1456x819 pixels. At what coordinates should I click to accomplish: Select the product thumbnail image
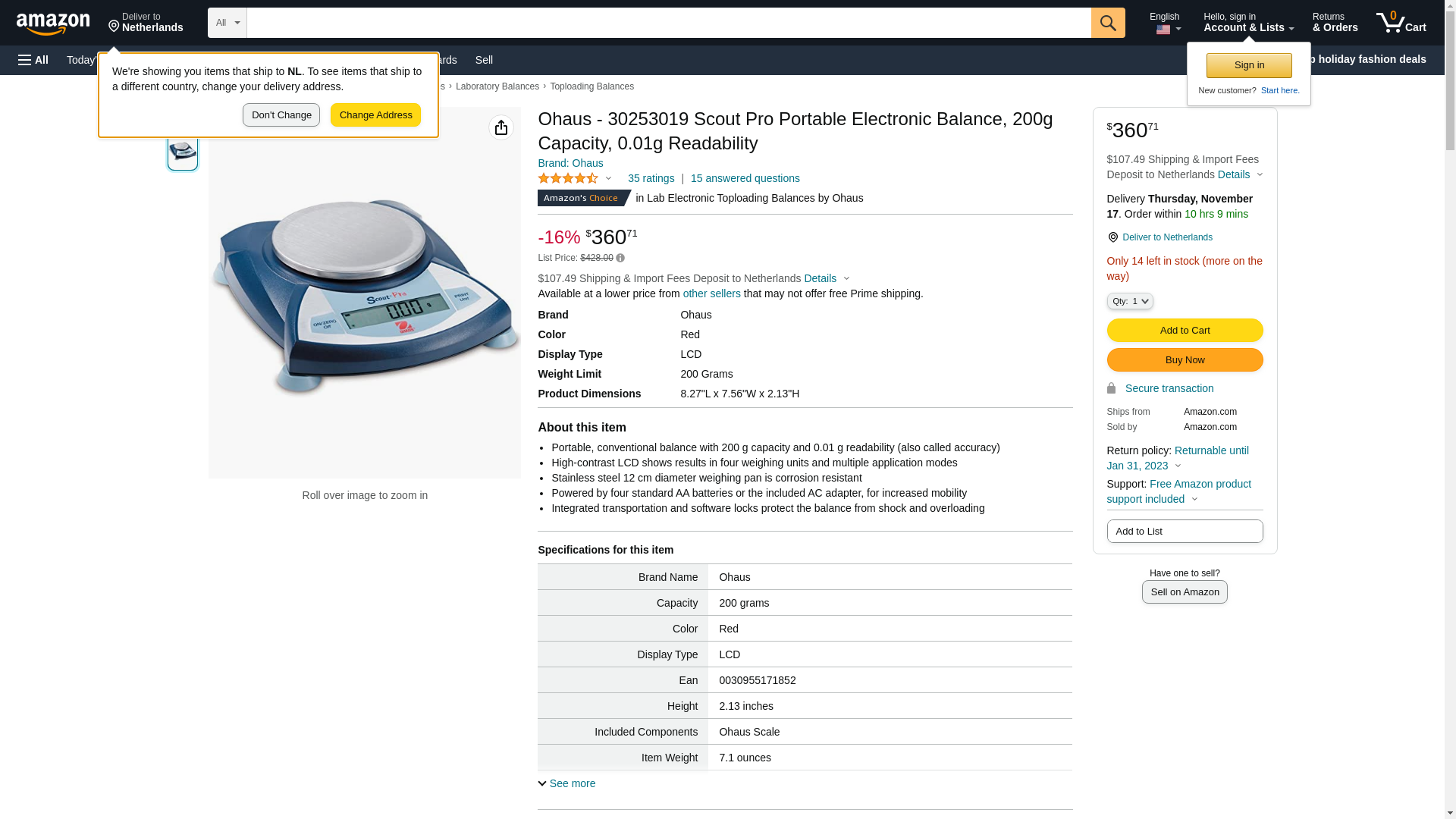183,152
